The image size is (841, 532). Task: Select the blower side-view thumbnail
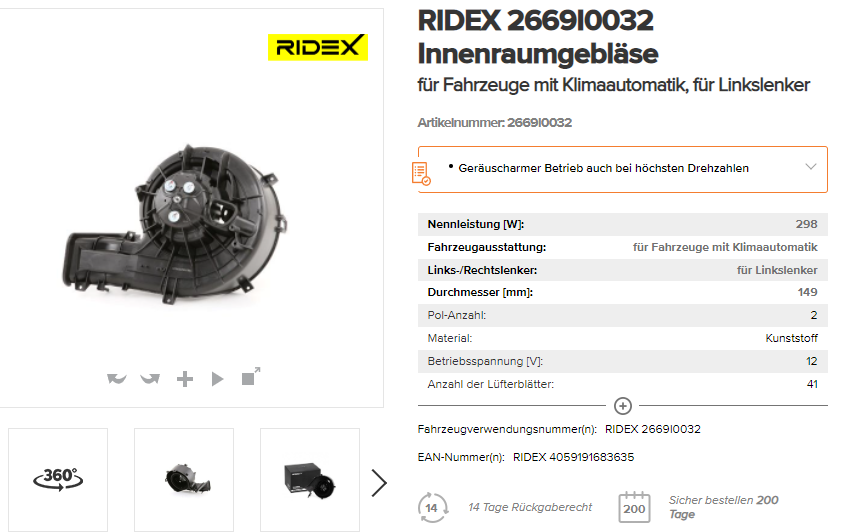pyautogui.click(x=184, y=479)
